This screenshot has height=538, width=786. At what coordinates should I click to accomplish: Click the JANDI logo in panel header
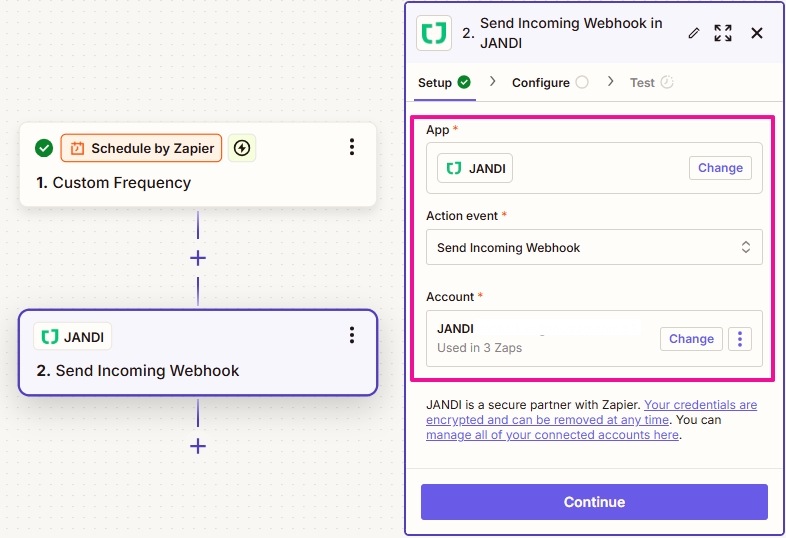tap(434, 33)
